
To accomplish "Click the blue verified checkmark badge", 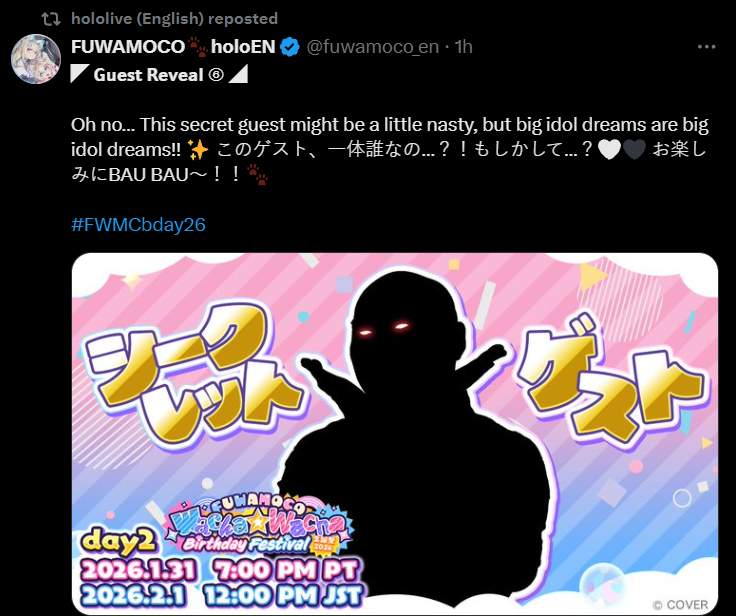I will pyautogui.click(x=290, y=47).
